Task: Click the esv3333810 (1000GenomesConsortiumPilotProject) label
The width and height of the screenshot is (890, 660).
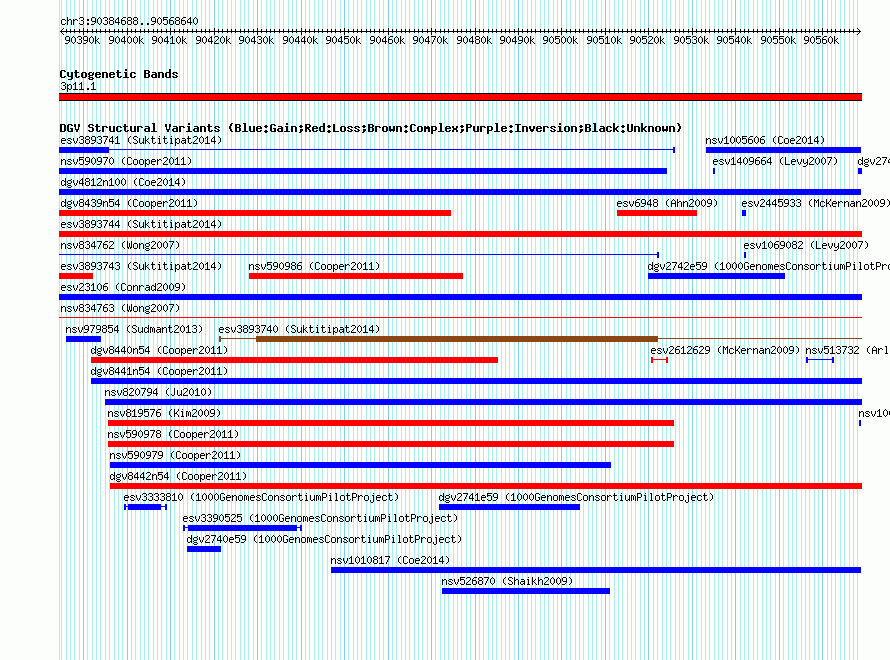Action: point(261,497)
